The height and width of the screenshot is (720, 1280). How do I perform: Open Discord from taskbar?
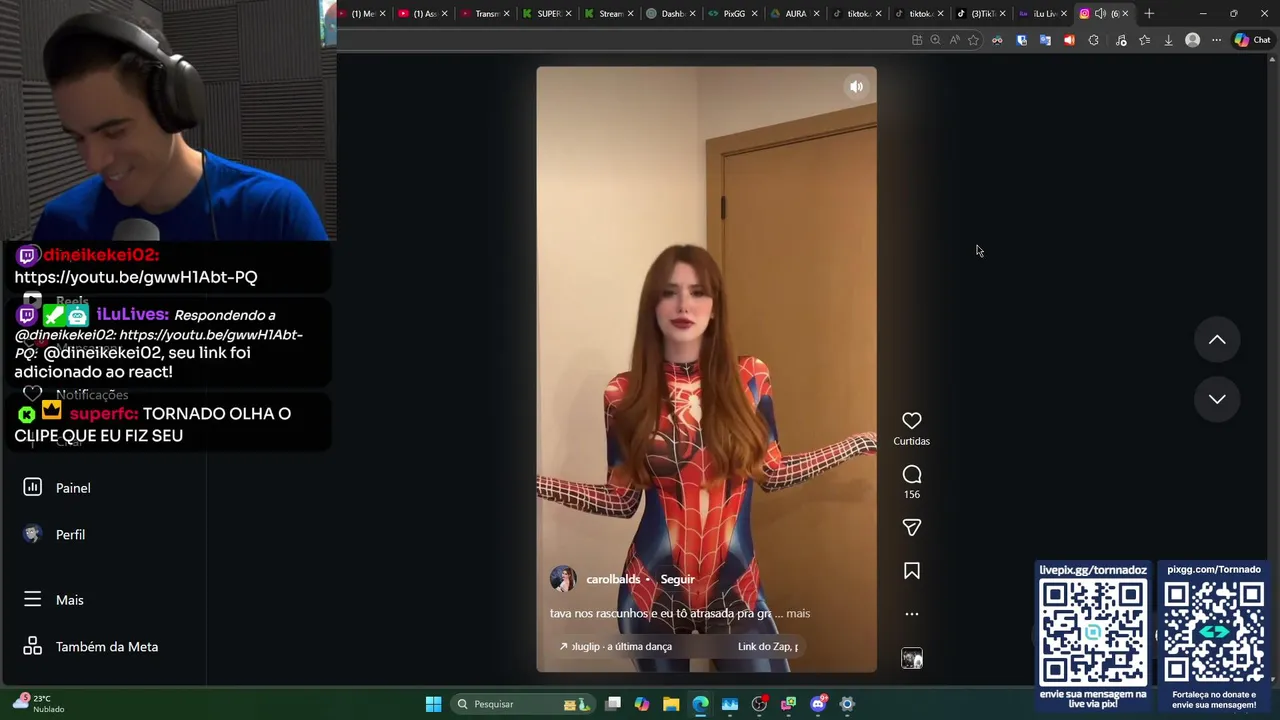(818, 704)
